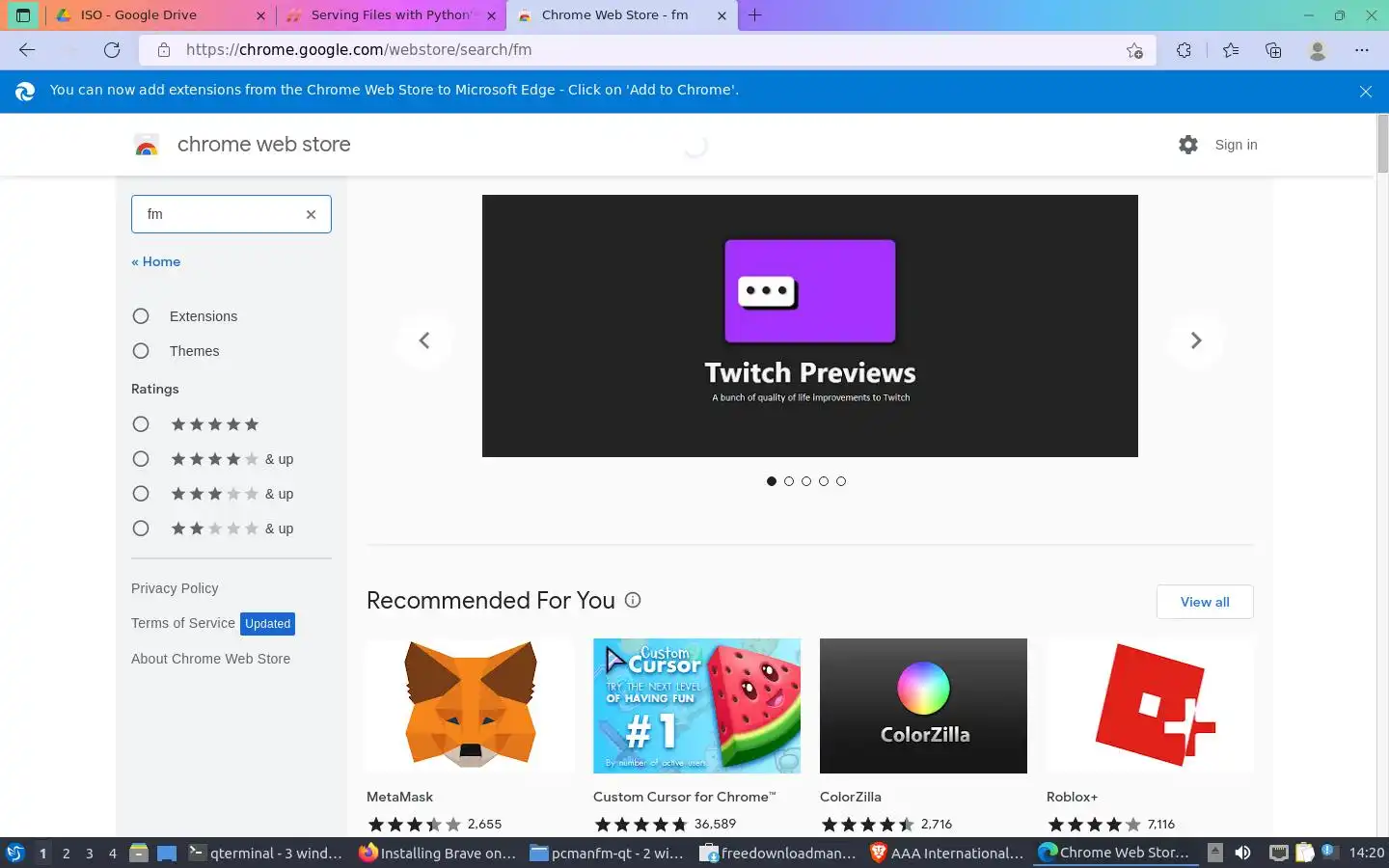This screenshot has width=1389, height=868.
Task: Go to next carousel slide
Action: coord(1196,340)
